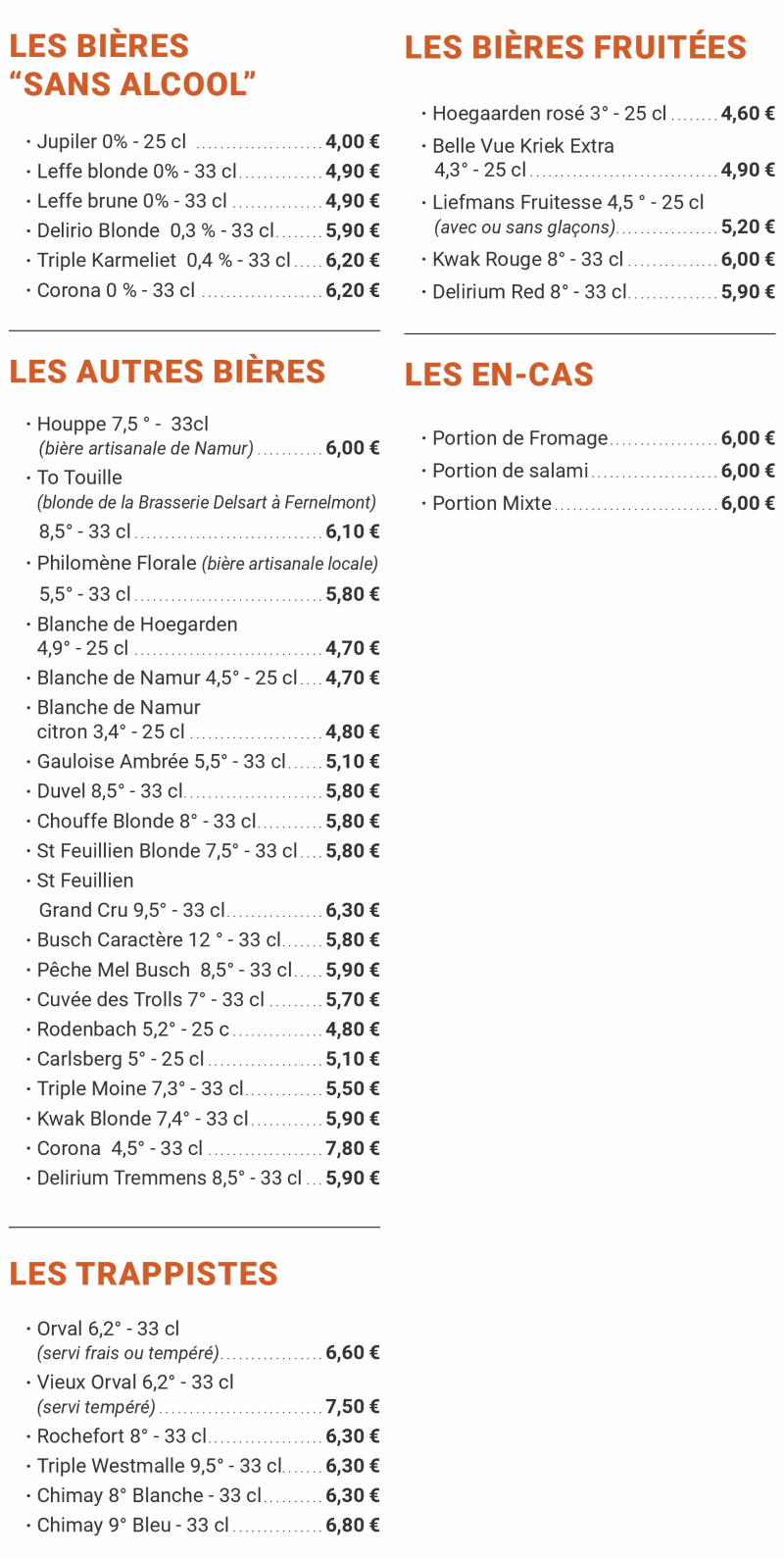This screenshot has width=784, height=1559.
Task: Select Hoegaarden rosé 3° entry
Action: pos(598,114)
